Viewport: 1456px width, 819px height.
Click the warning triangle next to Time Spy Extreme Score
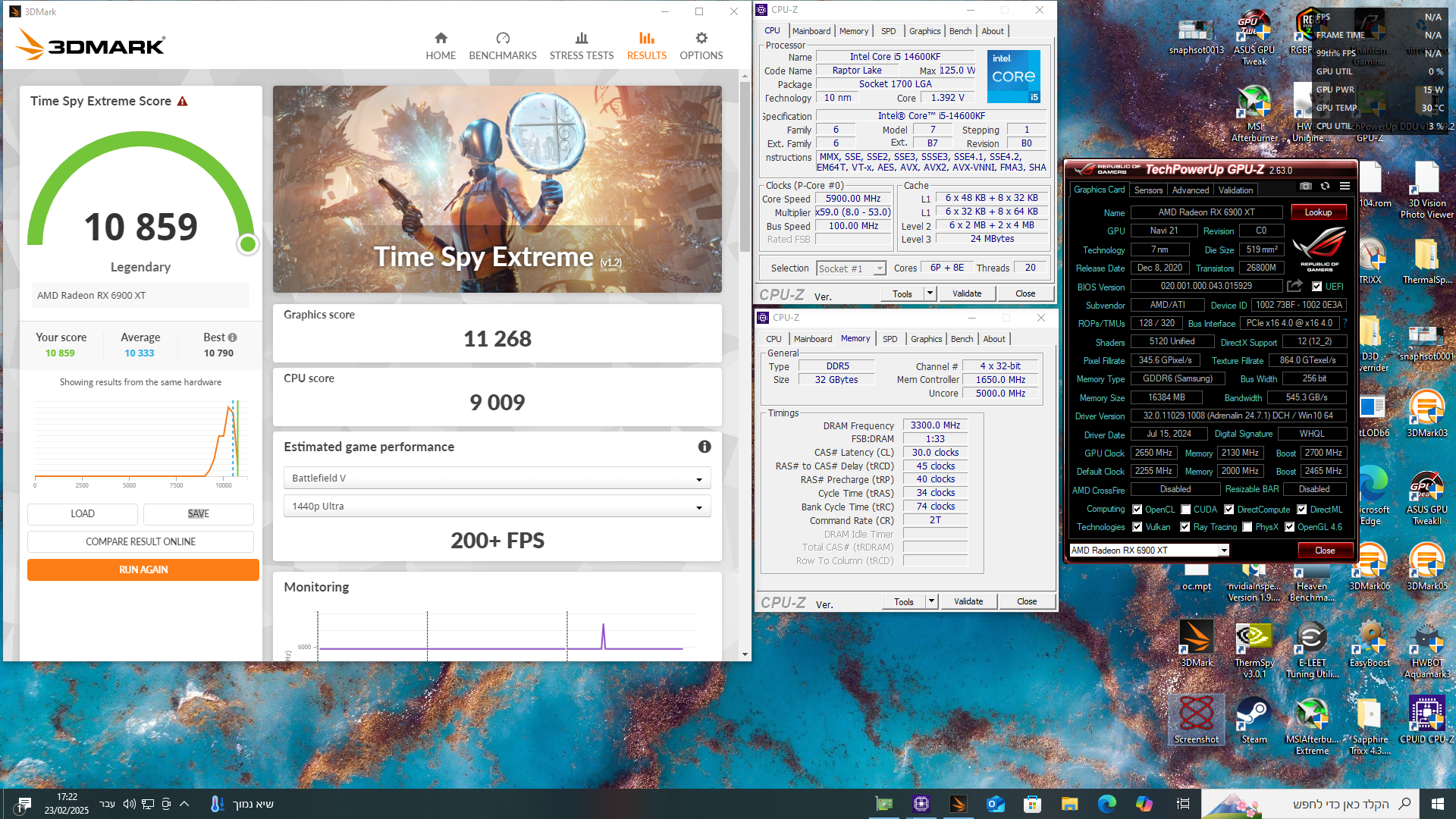[182, 101]
